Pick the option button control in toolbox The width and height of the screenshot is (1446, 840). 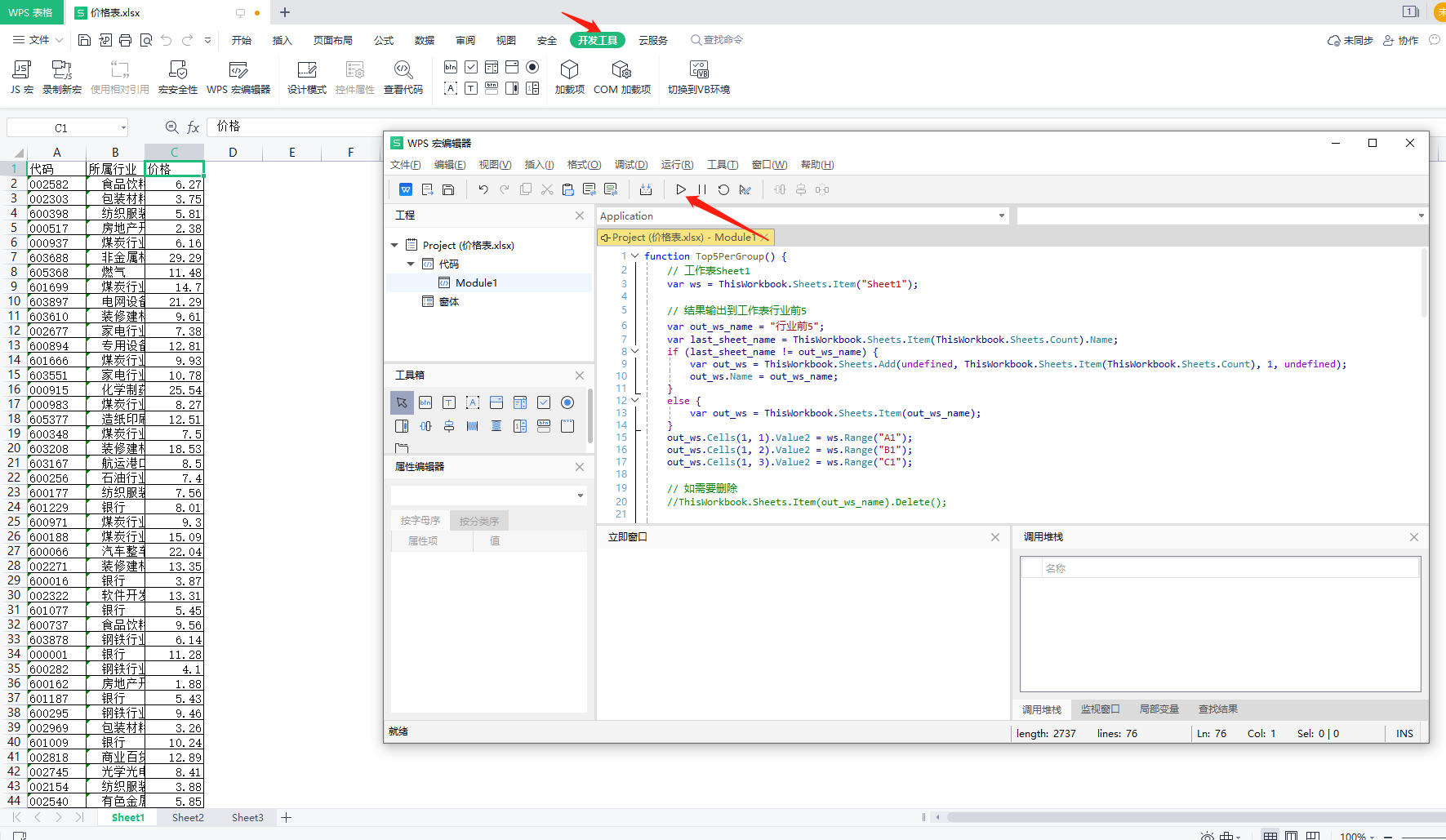click(567, 402)
